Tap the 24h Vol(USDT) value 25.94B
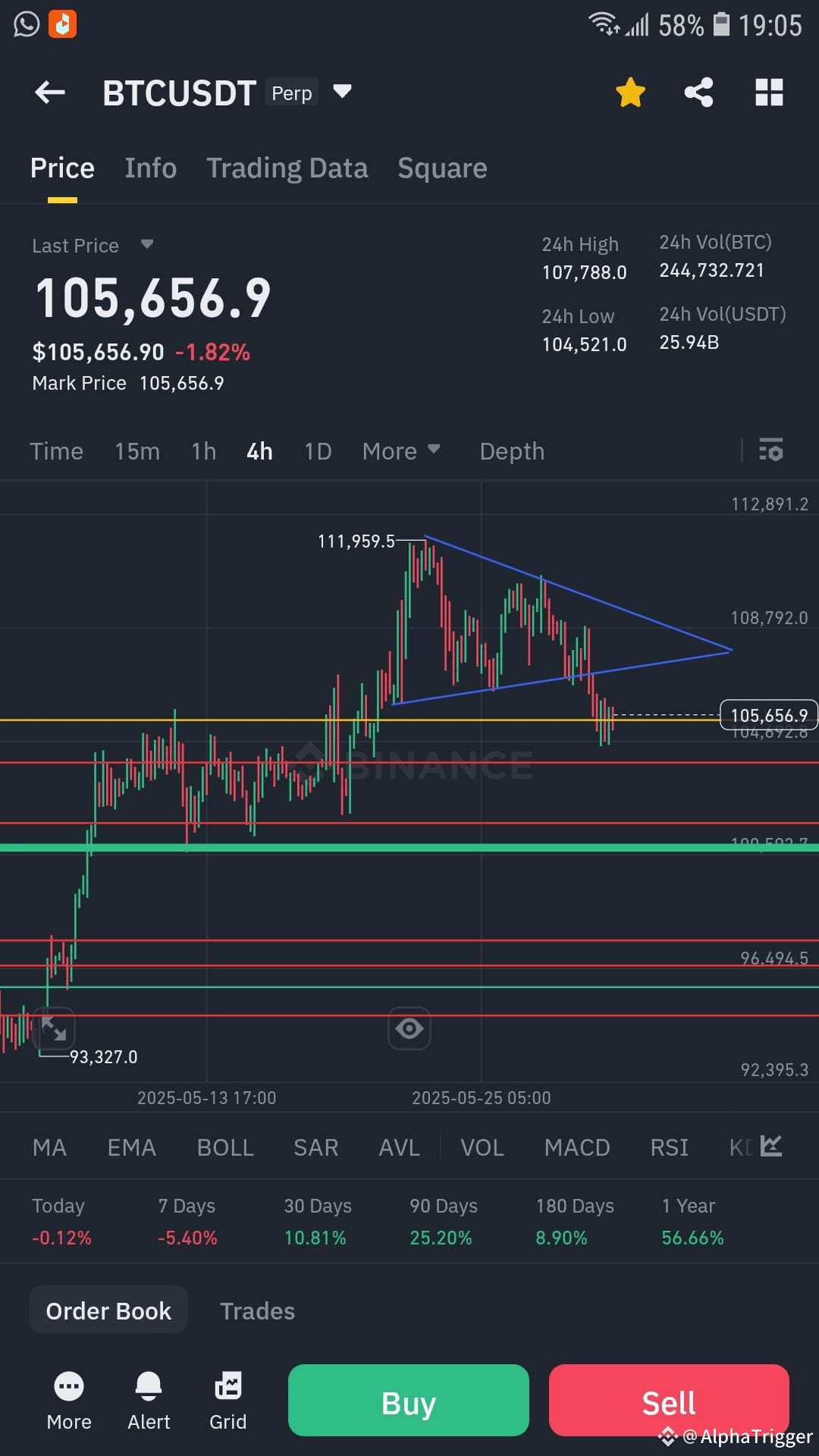Image resolution: width=819 pixels, height=1456 pixels. 689,343
